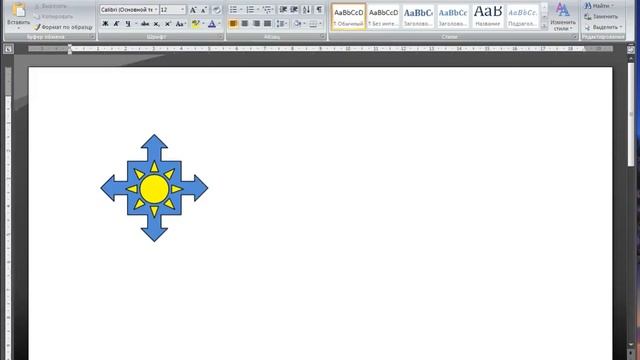Click the View Ruler toggle icon
Image resolution: width=640 pixels, height=360 pixels.
631,50
